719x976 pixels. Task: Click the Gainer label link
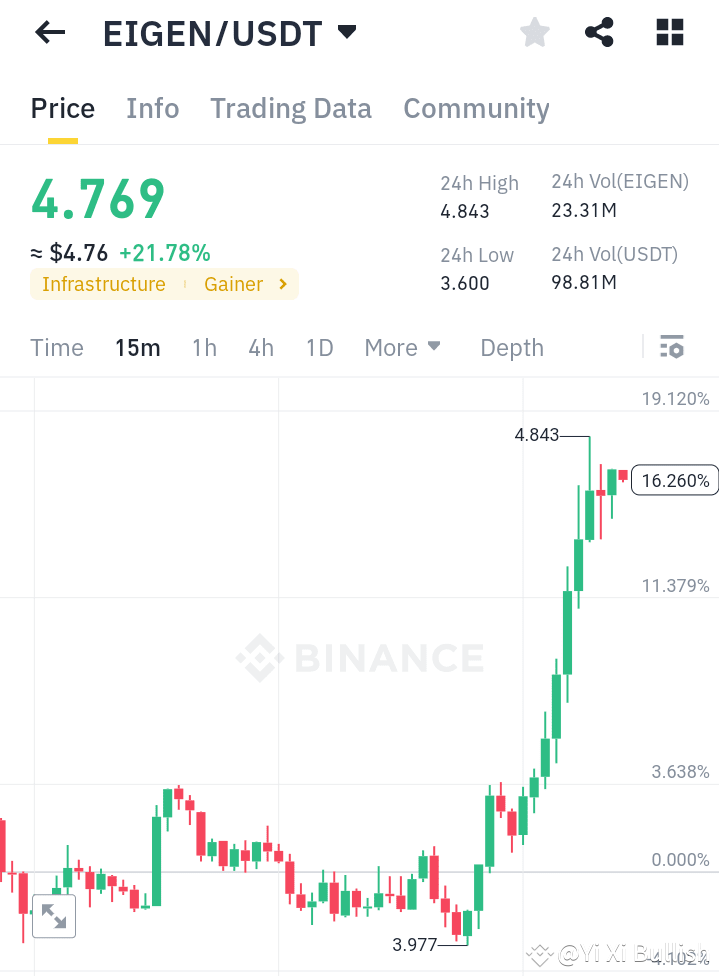233,284
